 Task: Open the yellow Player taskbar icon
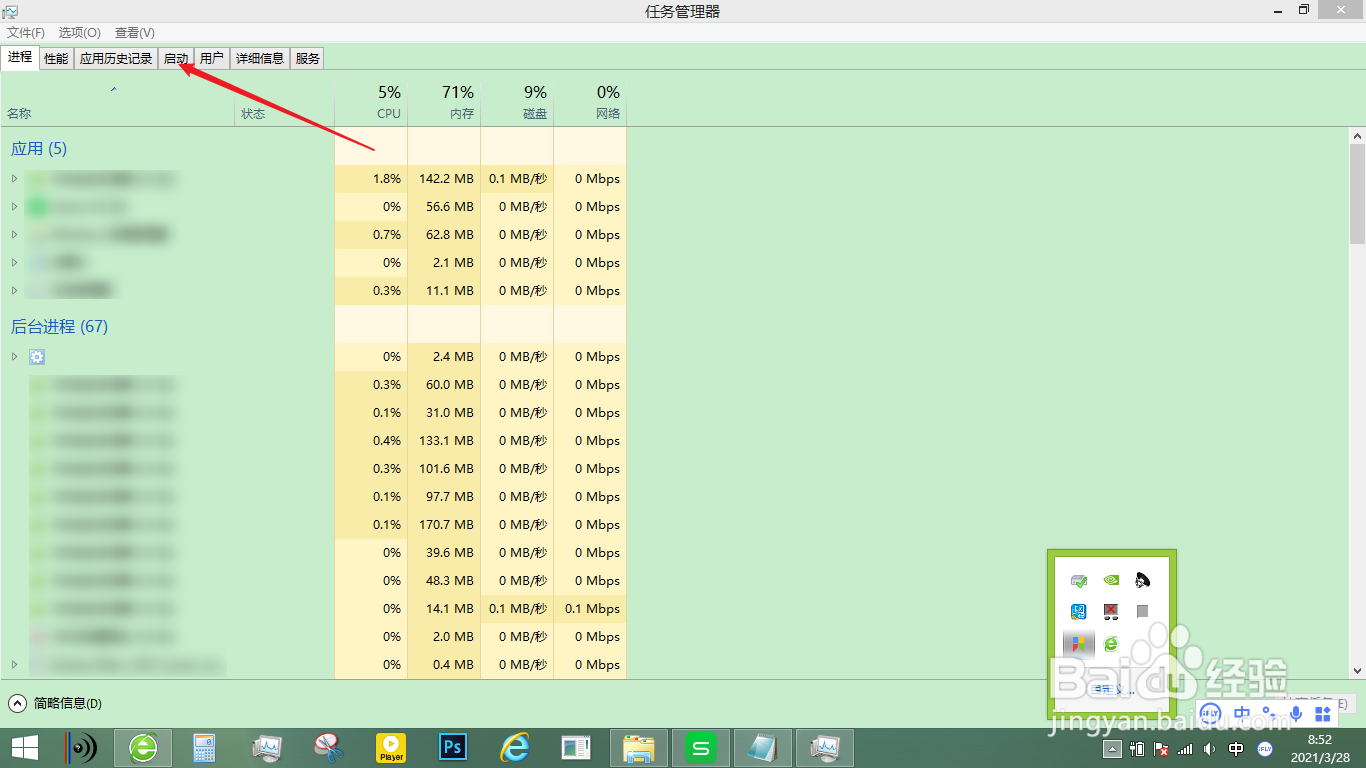point(391,748)
